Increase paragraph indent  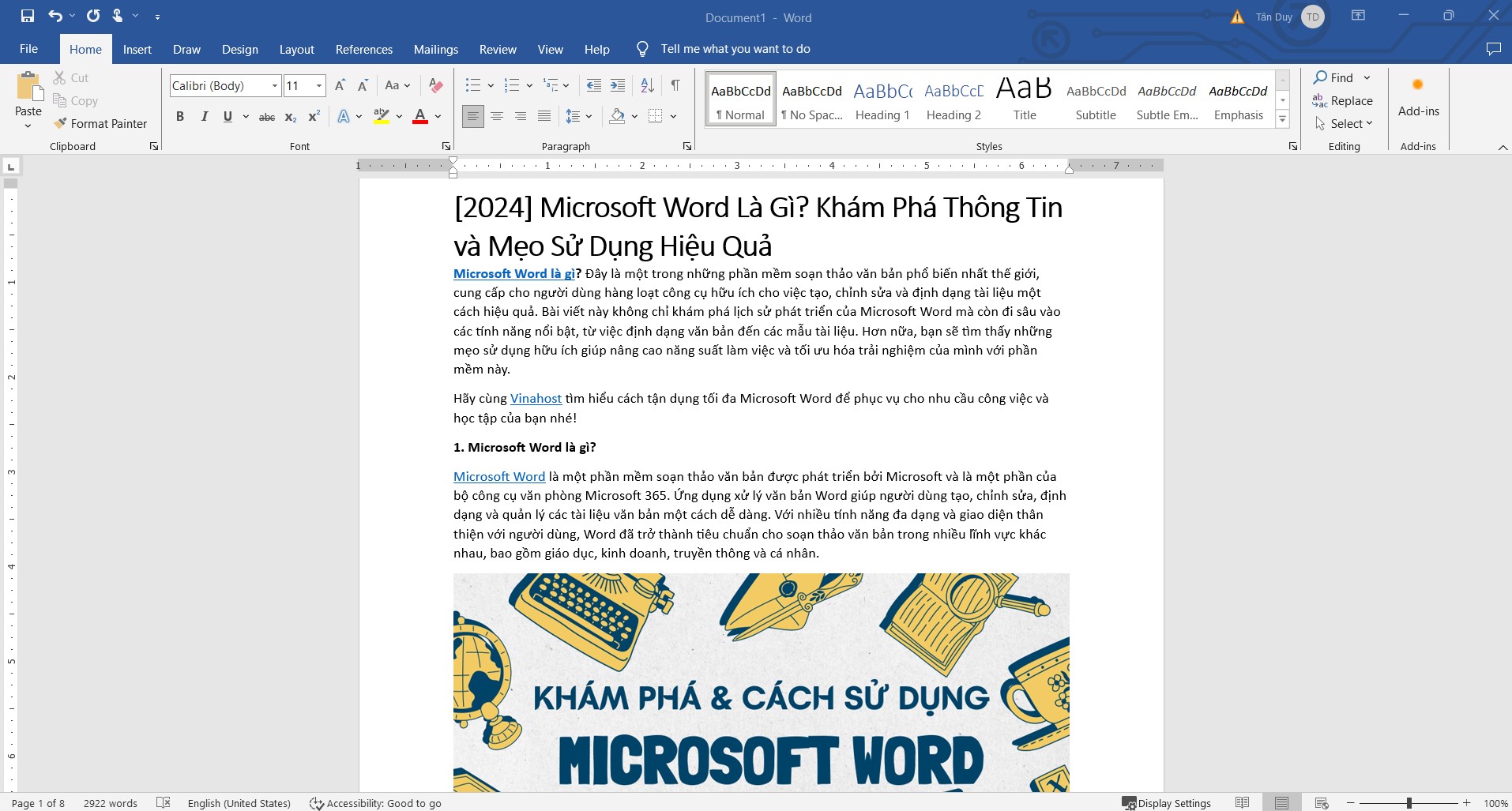(618, 85)
